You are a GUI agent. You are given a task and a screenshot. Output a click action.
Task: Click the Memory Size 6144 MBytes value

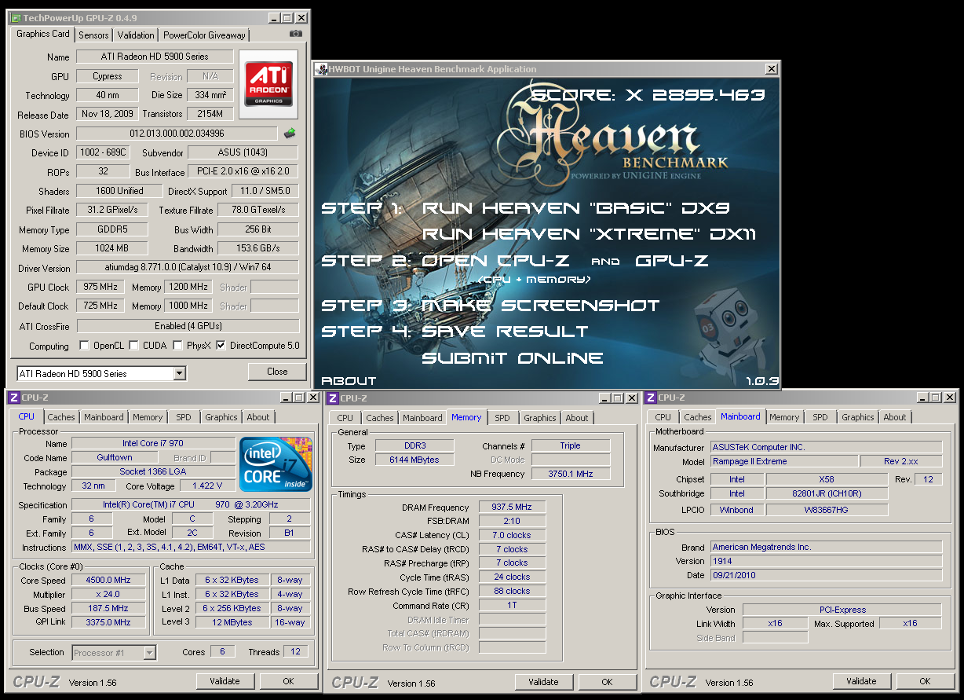414,460
